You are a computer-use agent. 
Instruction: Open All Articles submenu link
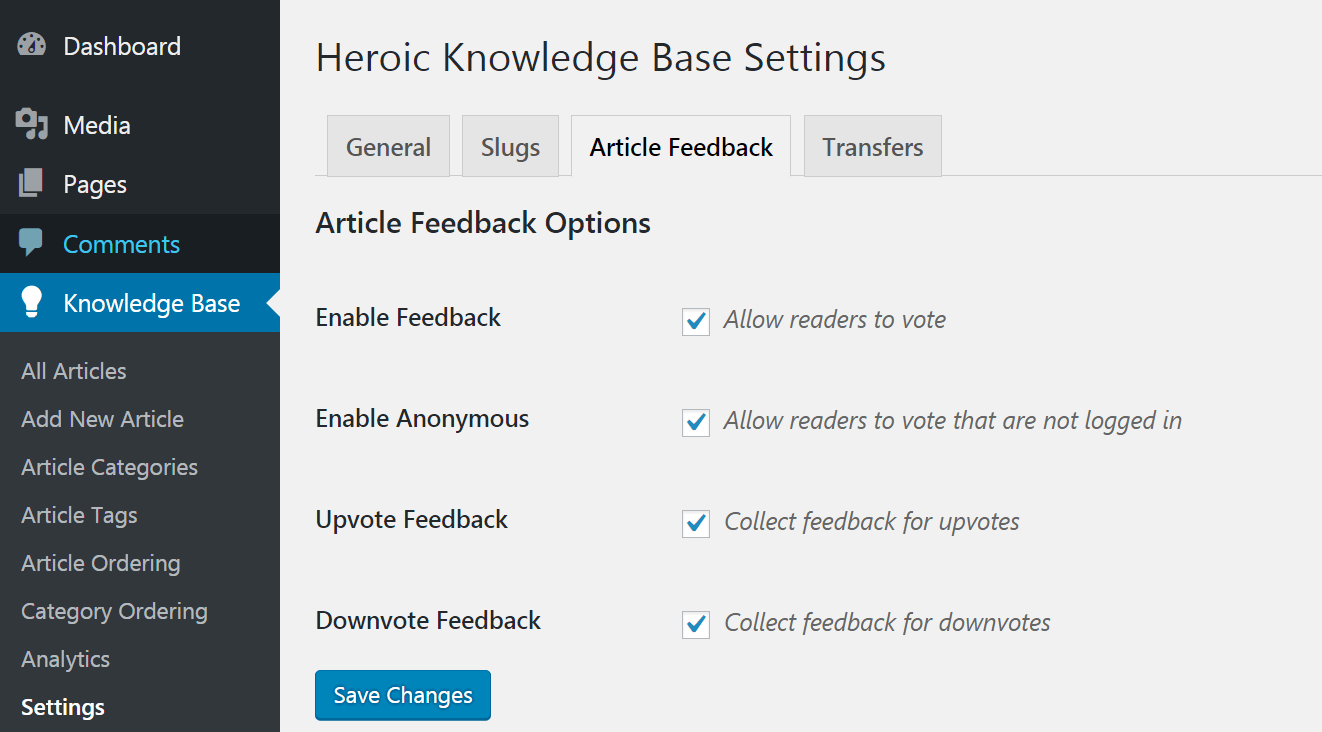74,371
